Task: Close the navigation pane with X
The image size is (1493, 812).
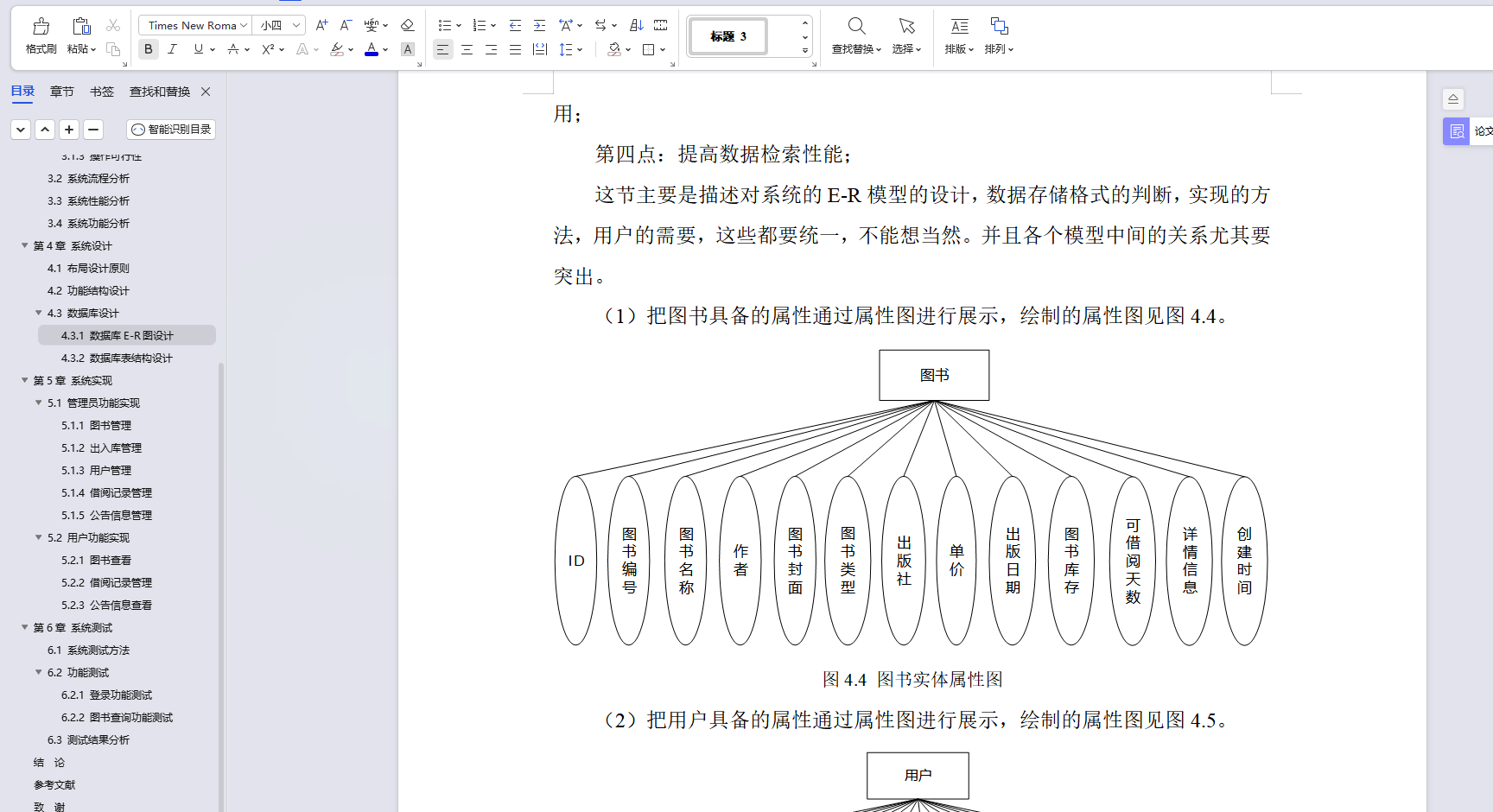Action: point(206,92)
